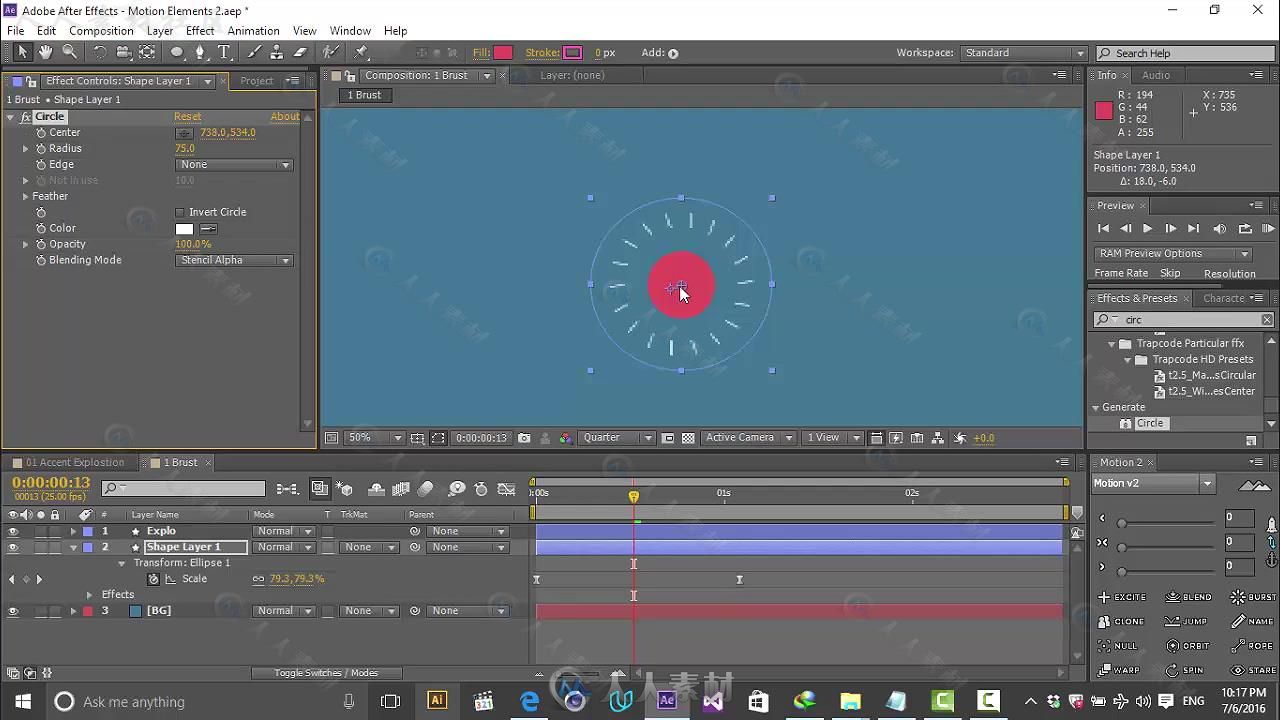This screenshot has width=1280, height=720.
Task: Click Reset for the Circle effect
Action: point(188,117)
